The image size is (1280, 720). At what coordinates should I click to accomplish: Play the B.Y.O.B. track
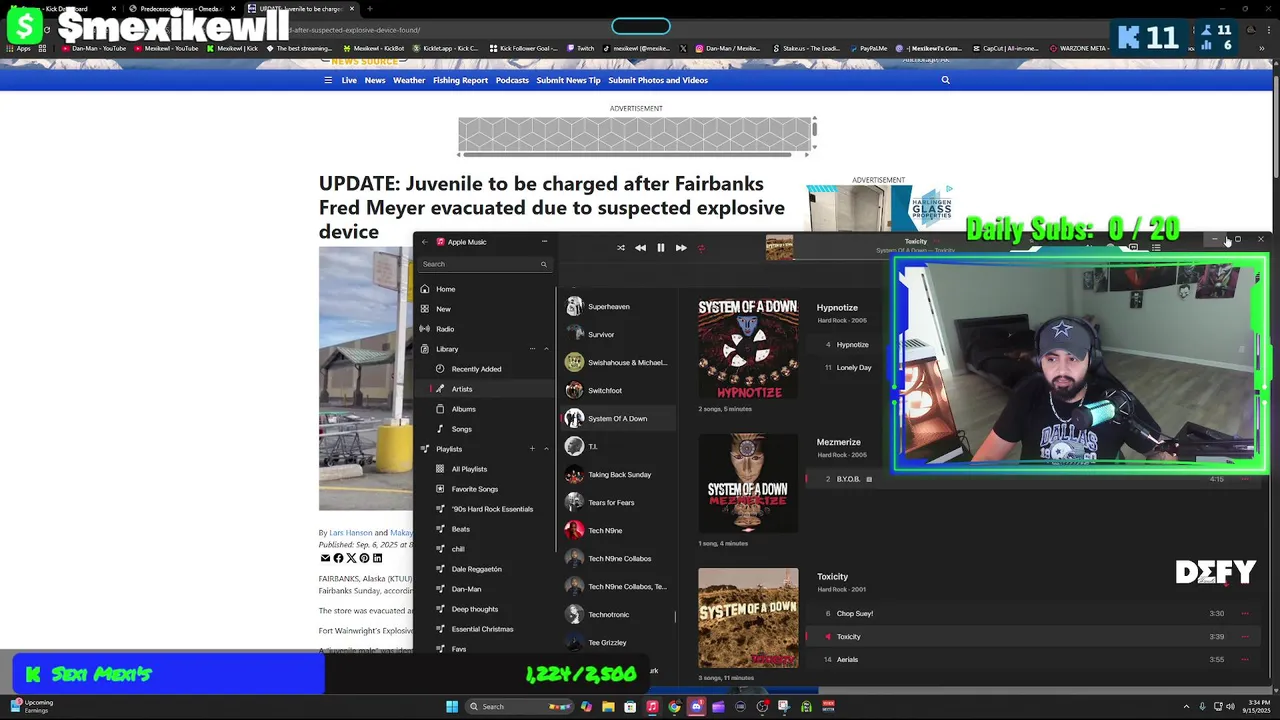point(848,479)
